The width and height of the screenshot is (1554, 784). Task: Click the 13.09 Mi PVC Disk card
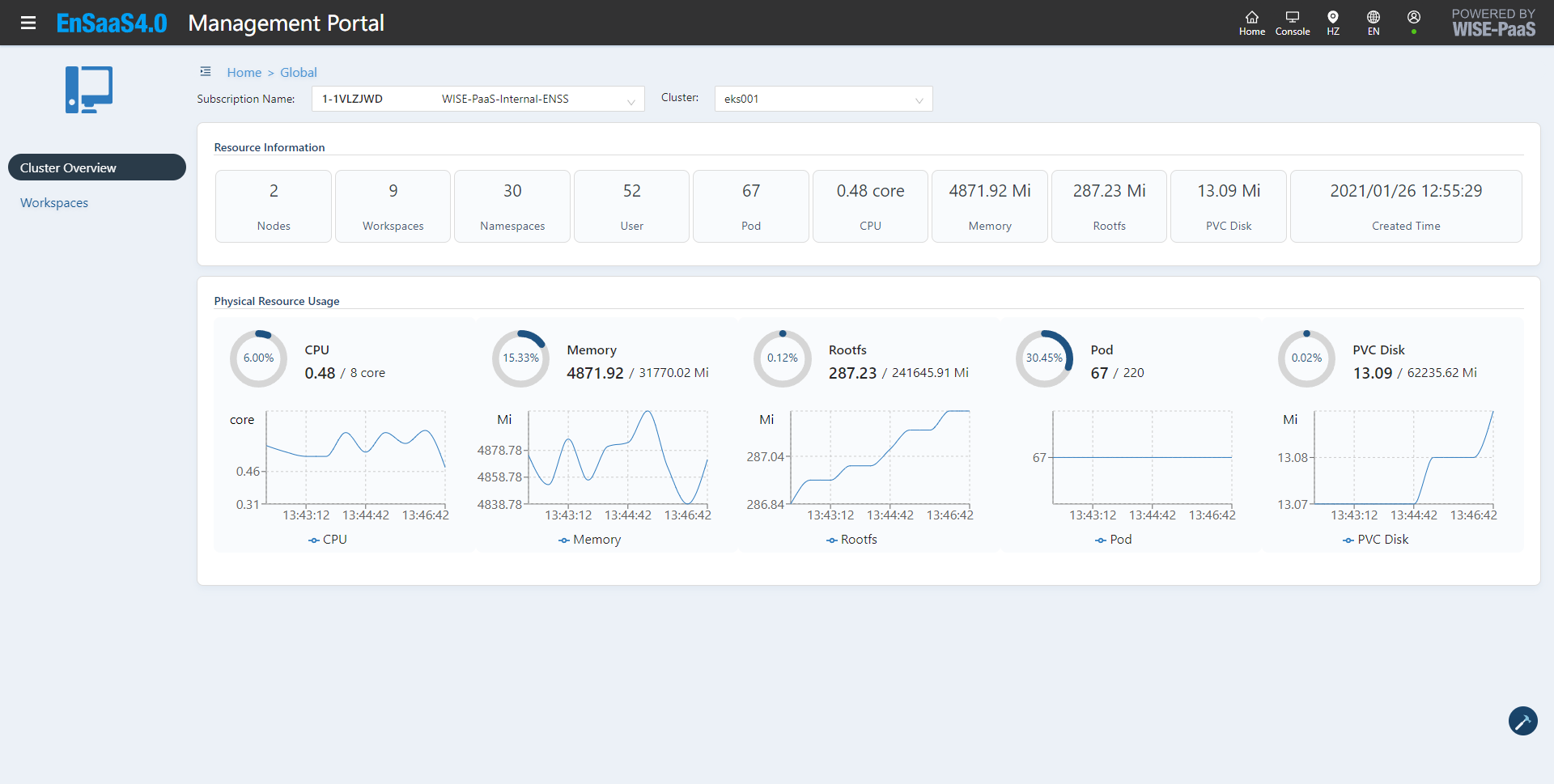[x=1229, y=206]
